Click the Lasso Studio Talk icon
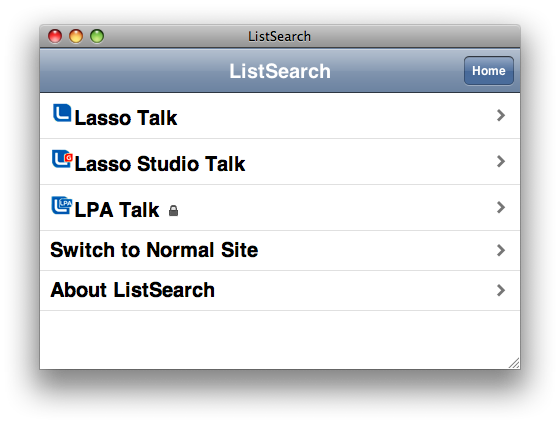Image resolution: width=560 pixels, height=424 pixels. pyautogui.click(x=62, y=159)
